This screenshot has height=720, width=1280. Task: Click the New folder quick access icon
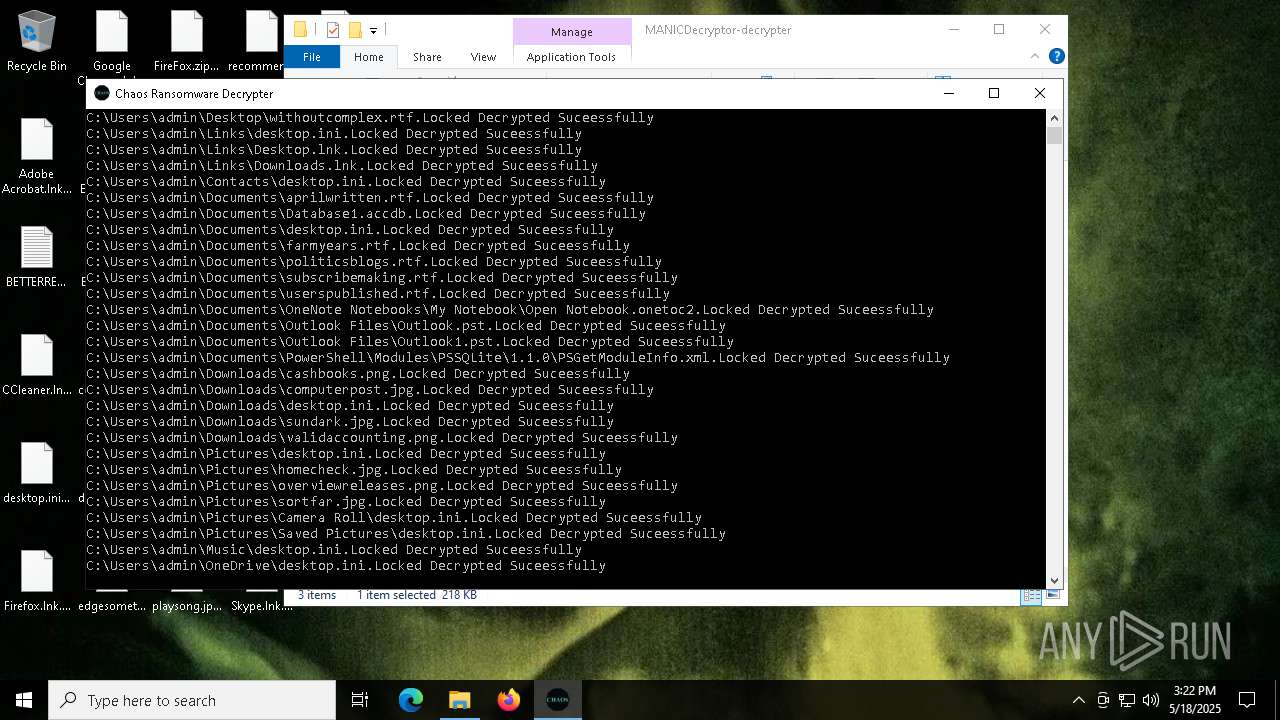click(x=355, y=30)
